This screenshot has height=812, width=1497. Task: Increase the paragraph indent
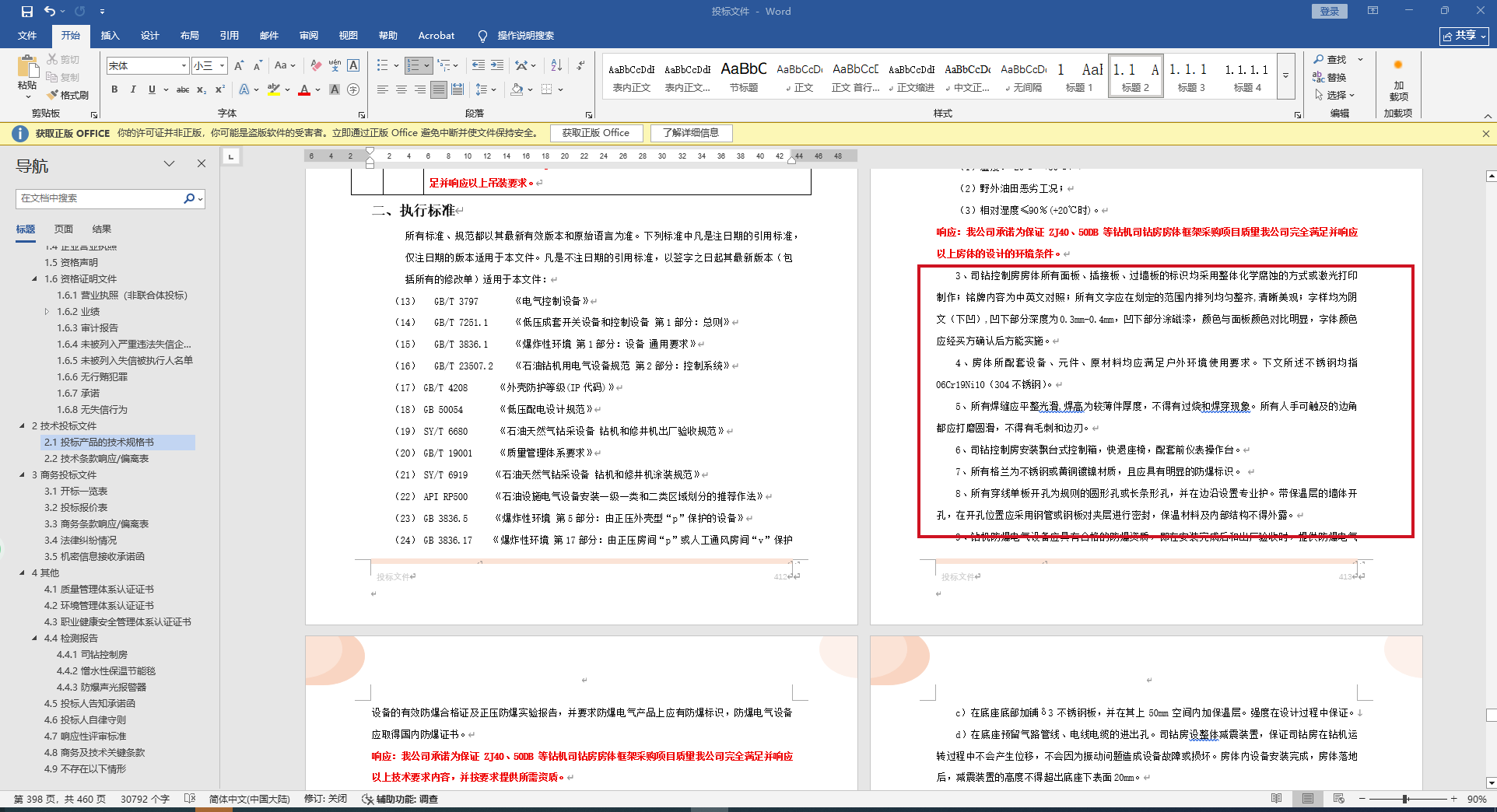pyautogui.click(x=497, y=65)
